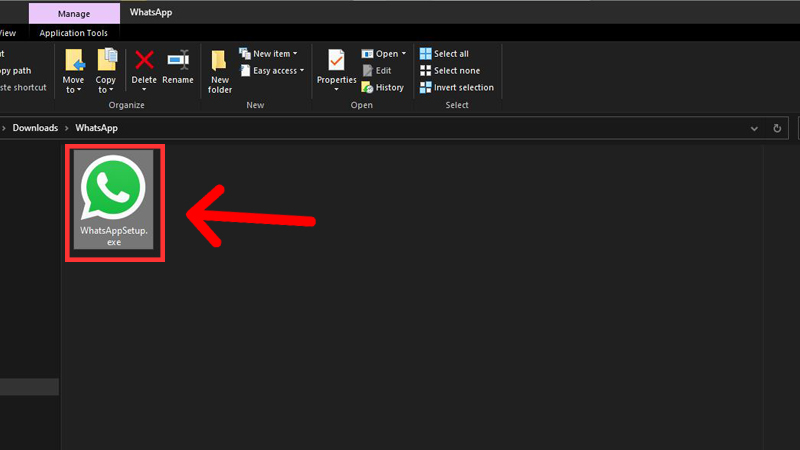Click the Rename icon
Image resolution: width=800 pixels, height=450 pixels.
[178, 60]
